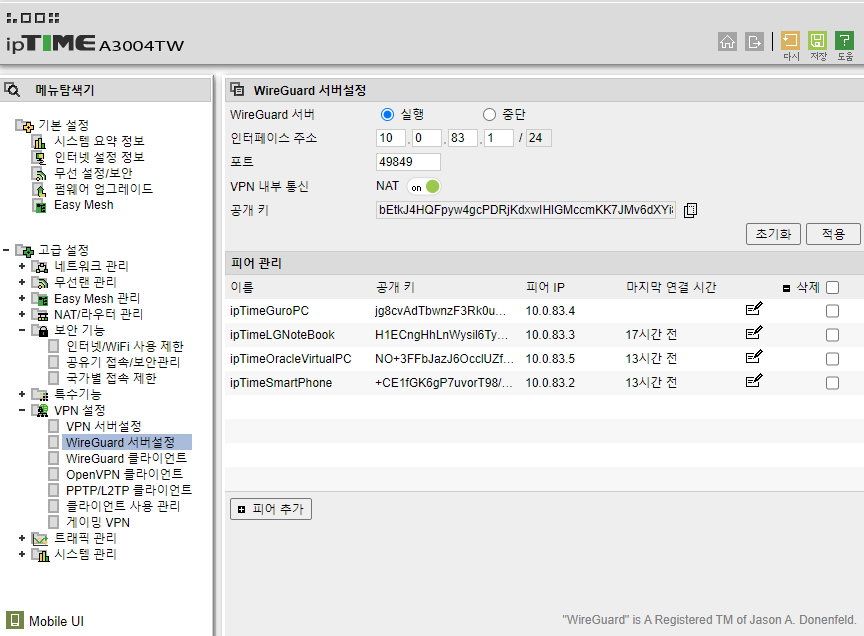
Task: Copy the public key with copy icon
Action: click(690, 210)
